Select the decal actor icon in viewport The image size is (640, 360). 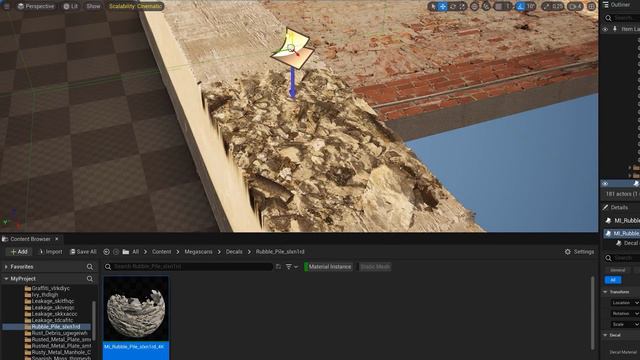[292, 47]
